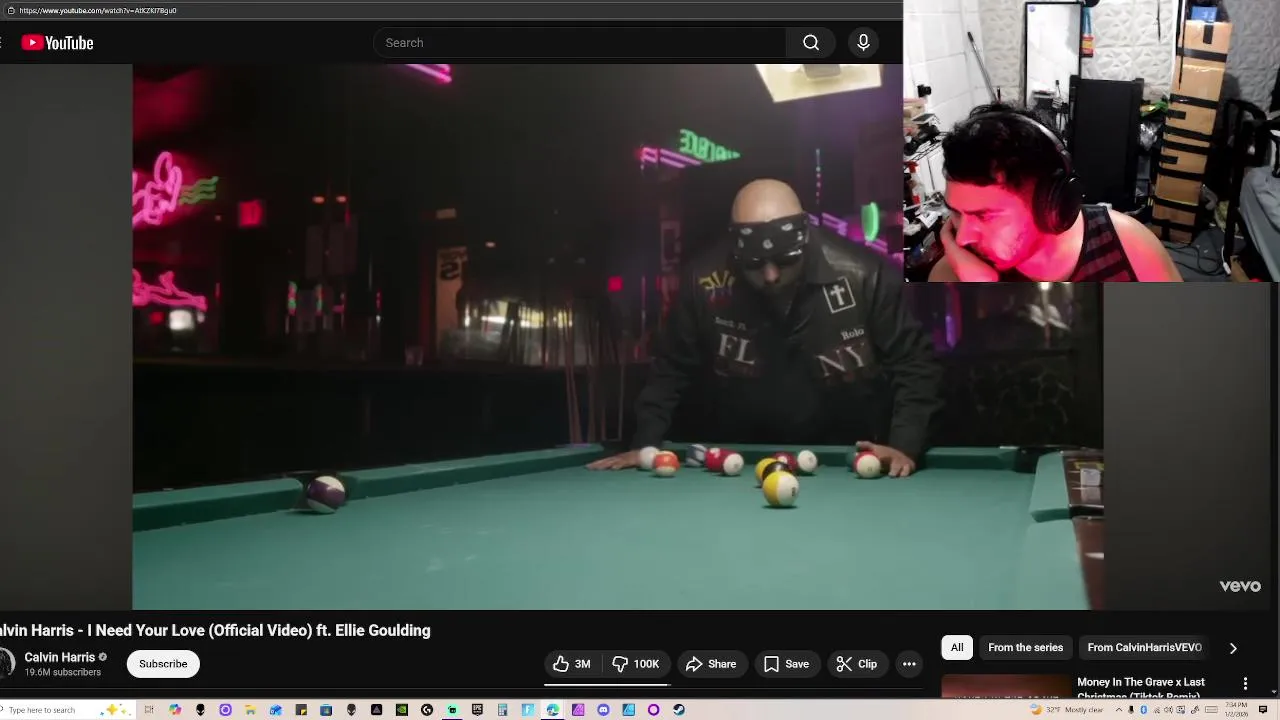
Task: Open Microsoft Store taskbar icon
Action: click(x=326, y=710)
